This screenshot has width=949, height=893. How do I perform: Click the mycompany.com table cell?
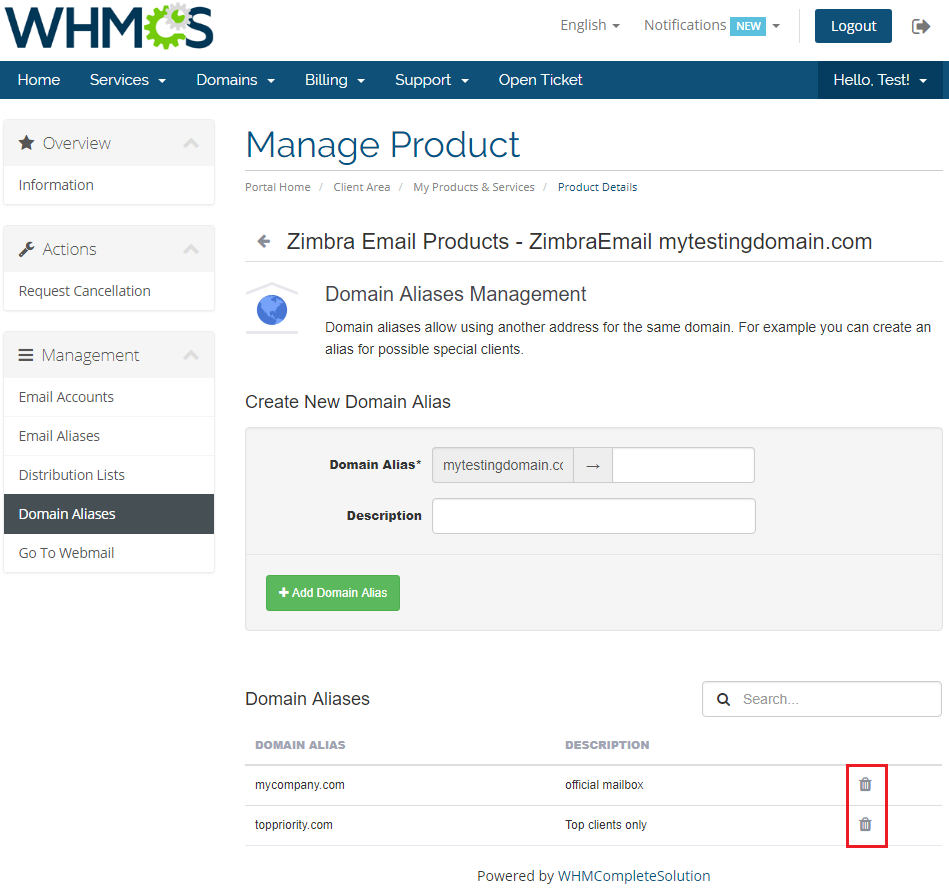[300, 785]
